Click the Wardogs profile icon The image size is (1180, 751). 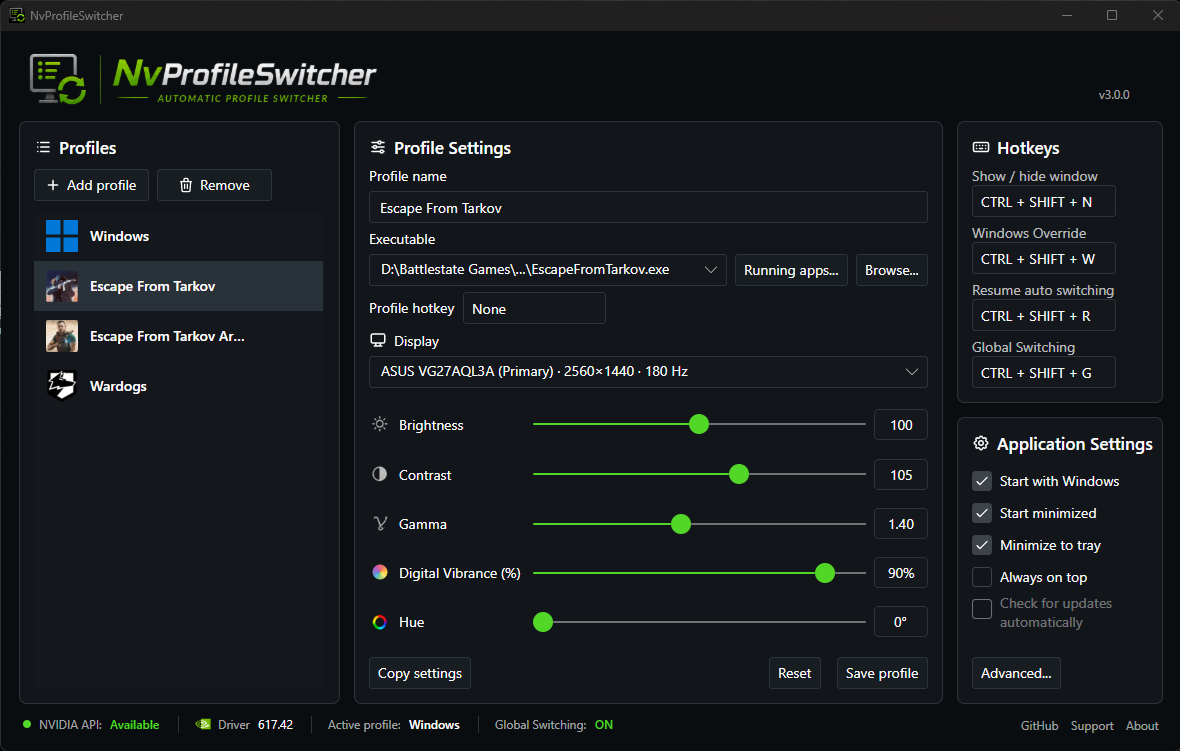tap(62, 386)
